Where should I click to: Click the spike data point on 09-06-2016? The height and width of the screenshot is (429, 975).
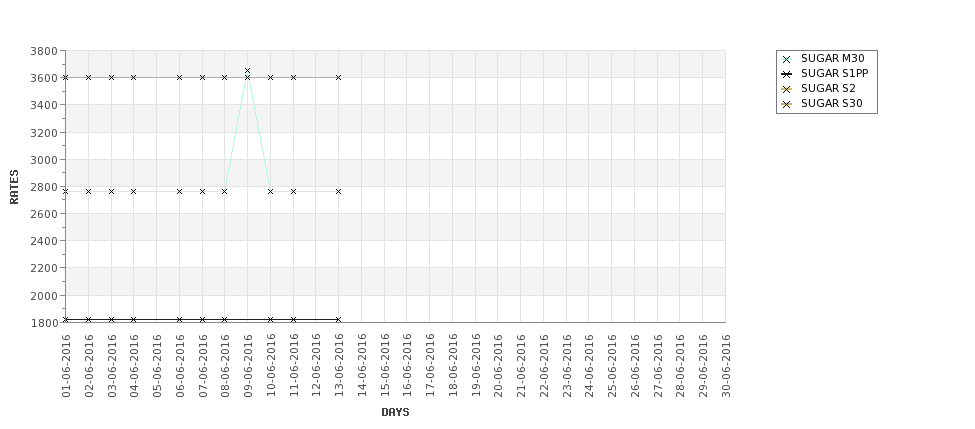pyautogui.click(x=247, y=71)
